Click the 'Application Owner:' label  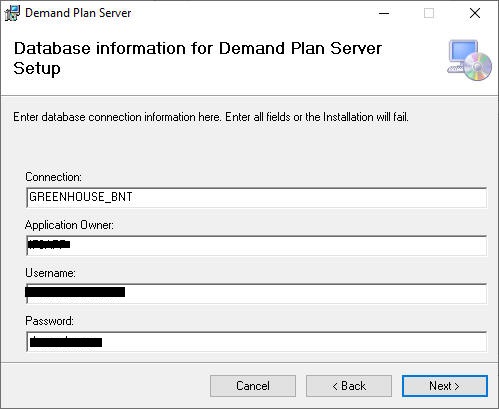click(69, 225)
